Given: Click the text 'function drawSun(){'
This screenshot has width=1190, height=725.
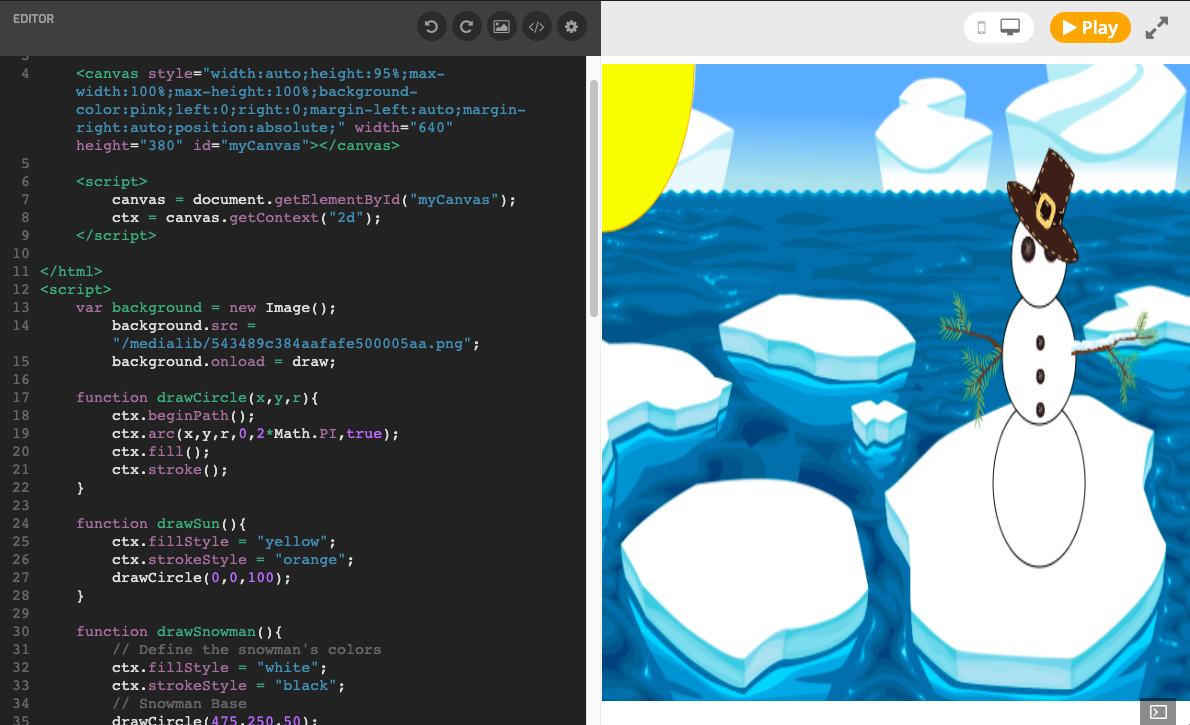Looking at the screenshot, I should point(161,524).
